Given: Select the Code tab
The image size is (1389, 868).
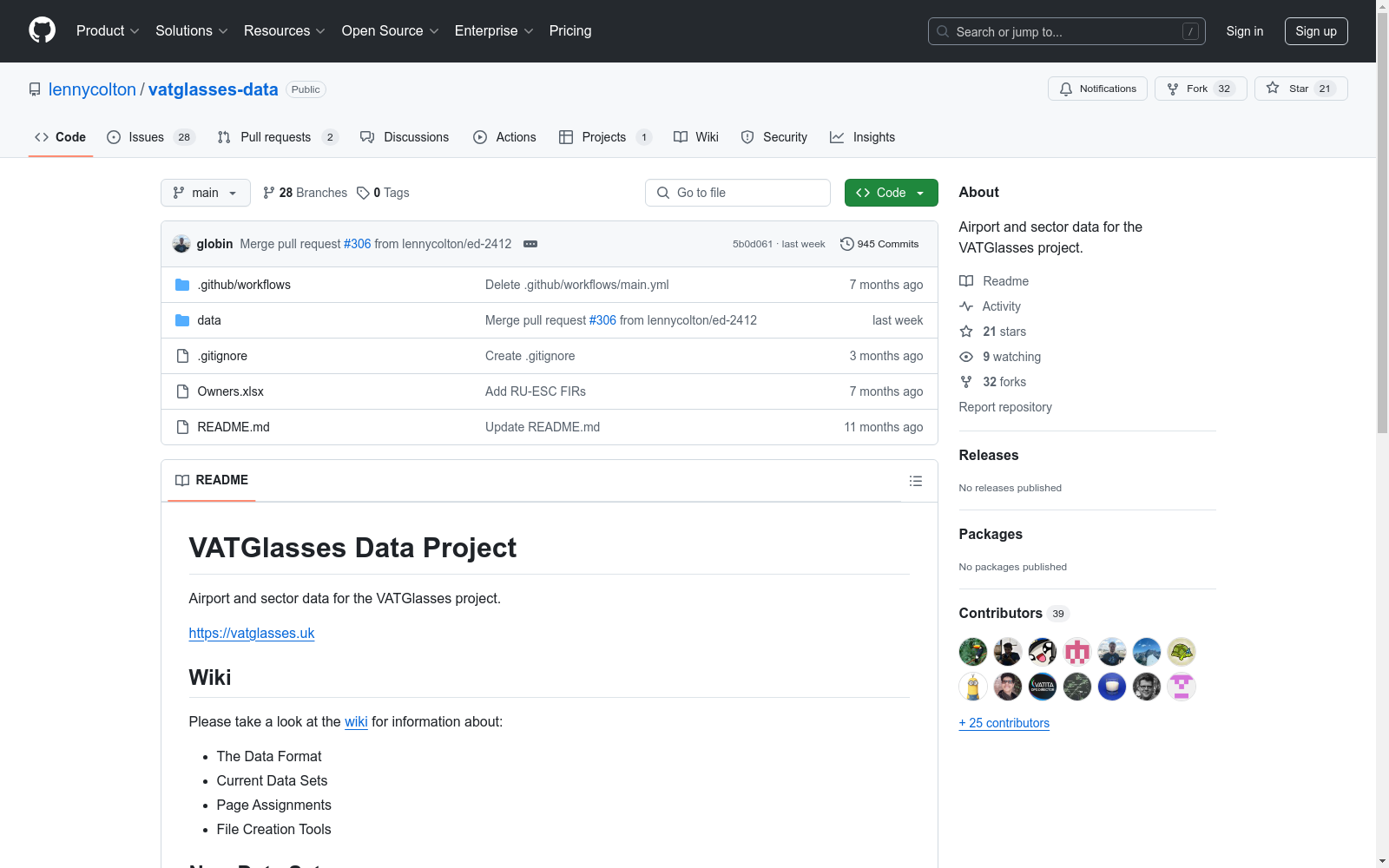Looking at the screenshot, I should (x=61, y=137).
